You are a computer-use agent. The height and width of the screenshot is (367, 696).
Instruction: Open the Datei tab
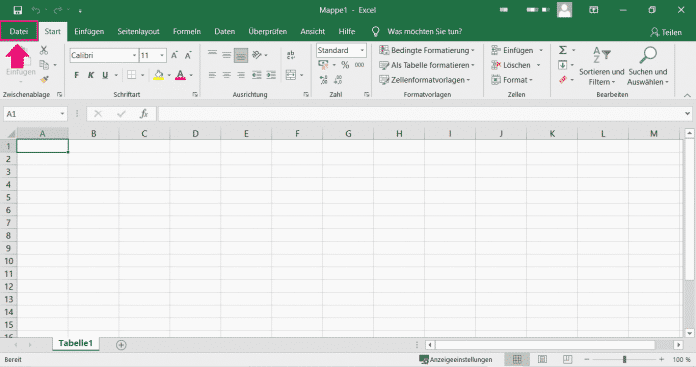pyautogui.click(x=19, y=32)
